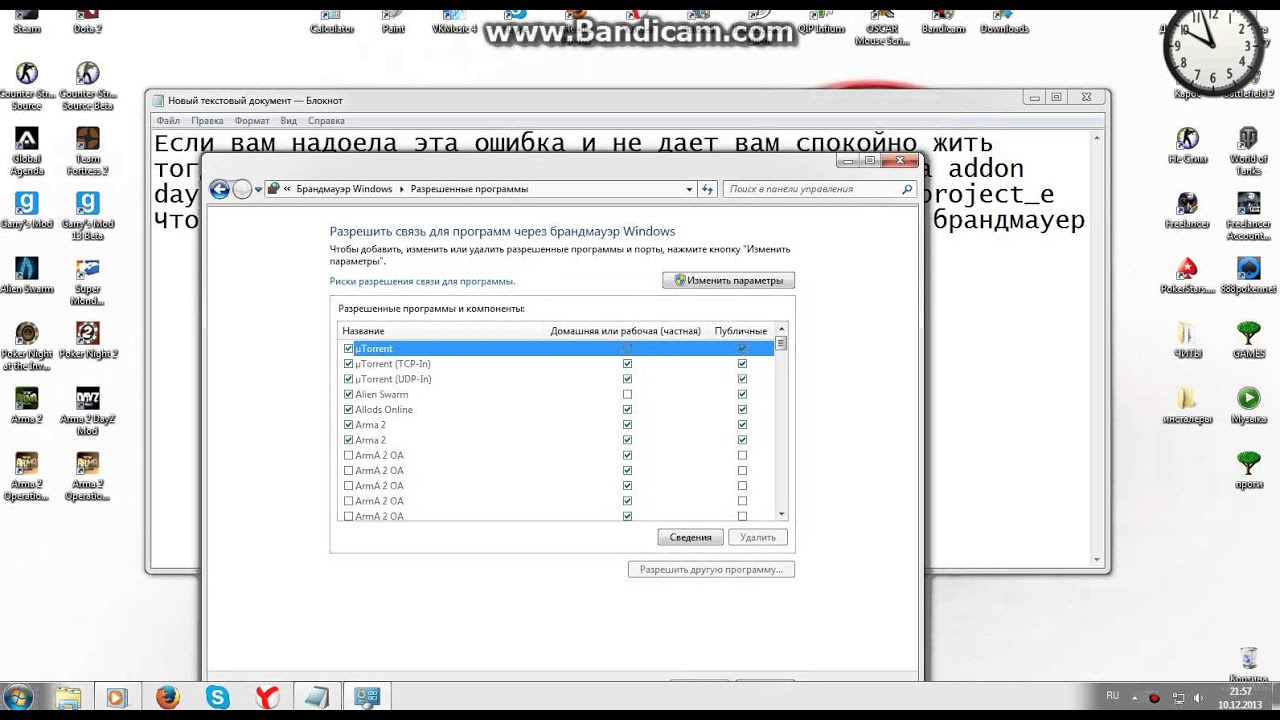Image resolution: width=1280 pixels, height=720 pixels.
Task: Toggle the µTorrent (UDP-In) name checkbox
Action: (x=348, y=379)
